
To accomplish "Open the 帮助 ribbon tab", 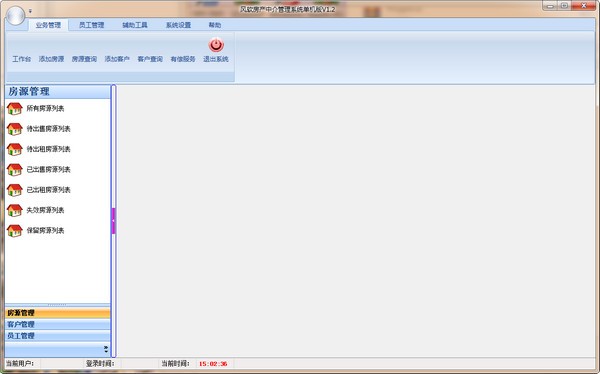I will pos(215,25).
